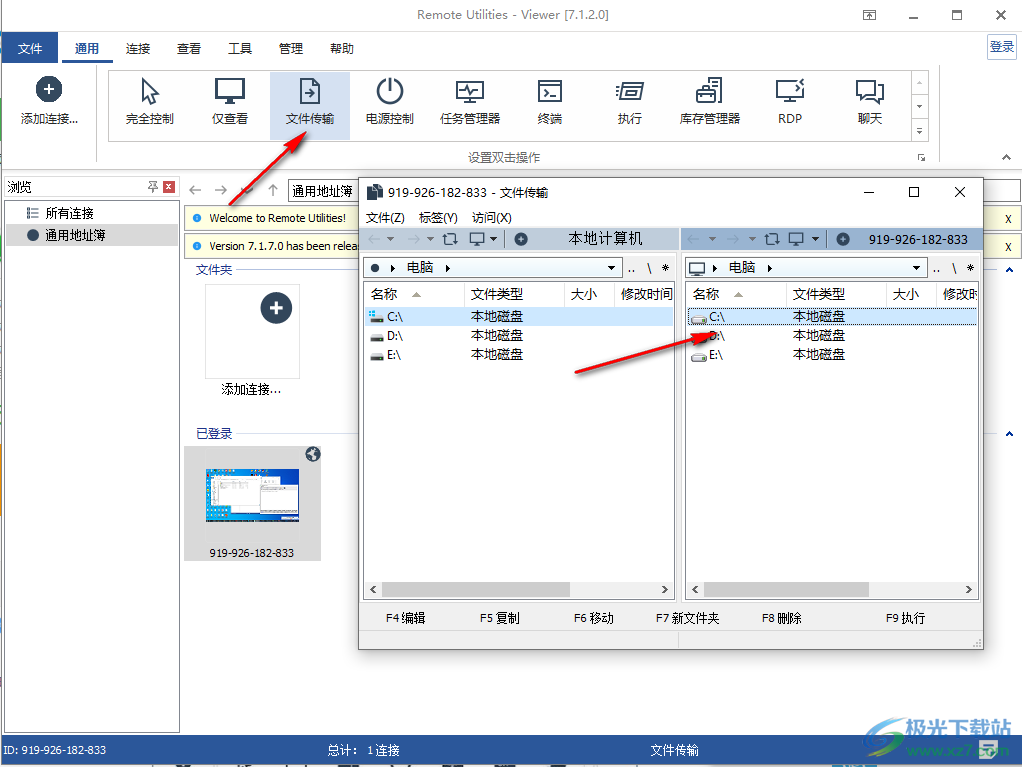
Task: Open the local path dropdown arrow
Action: tap(611, 268)
